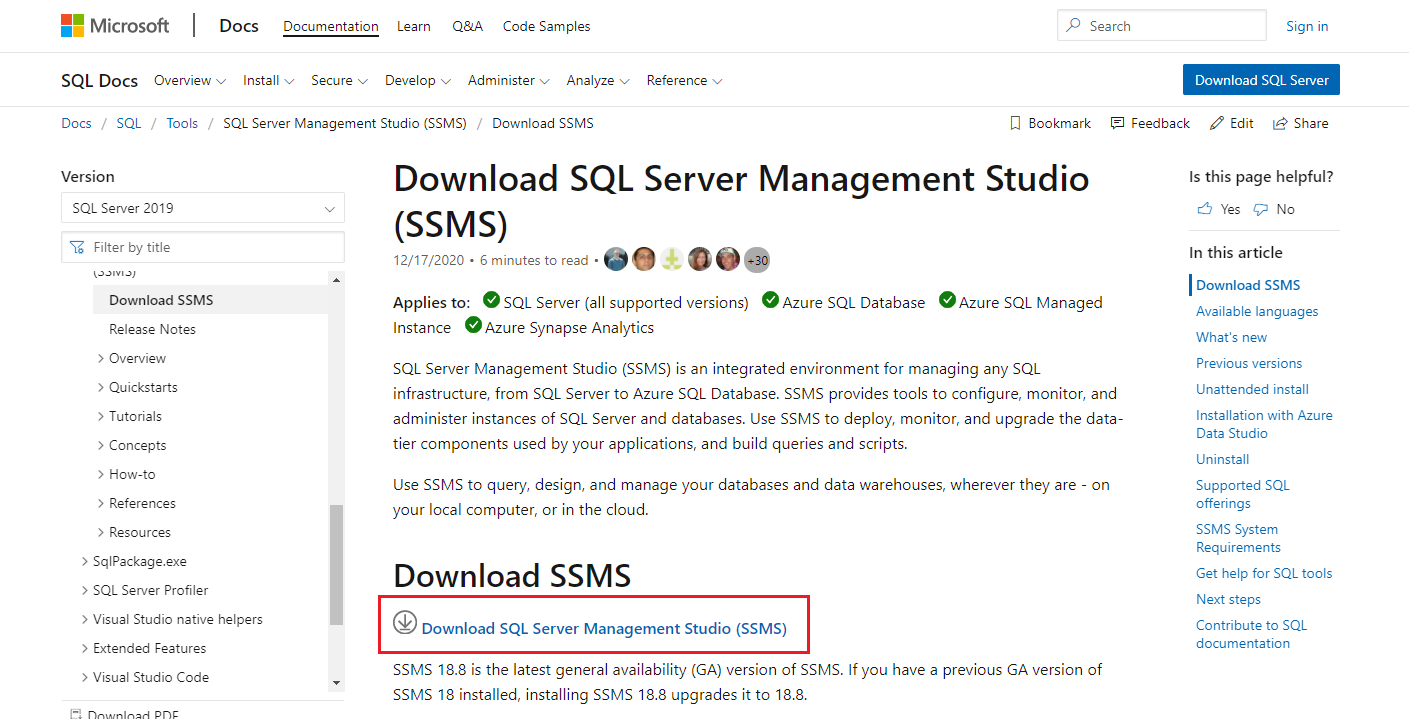Open the SQL Server 2019 version dropdown
The width and height of the screenshot is (1409, 719).
(203, 207)
